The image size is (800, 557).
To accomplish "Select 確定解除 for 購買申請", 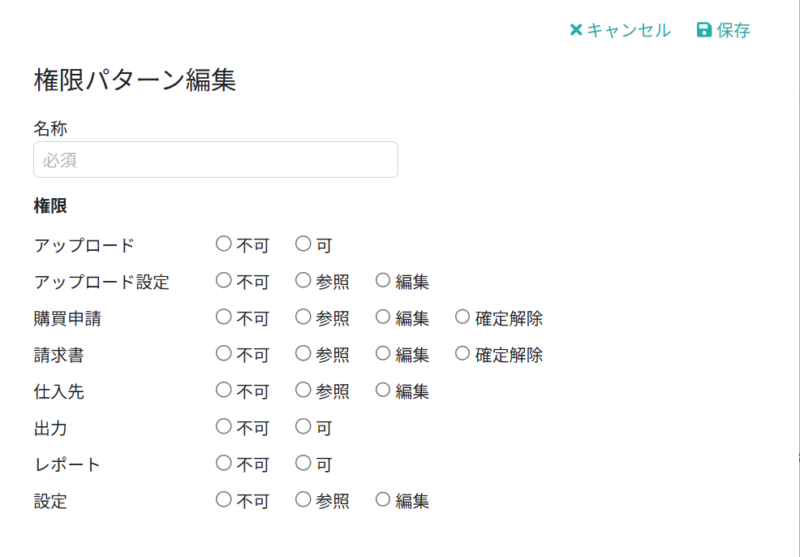I will click(x=462, y=317).
